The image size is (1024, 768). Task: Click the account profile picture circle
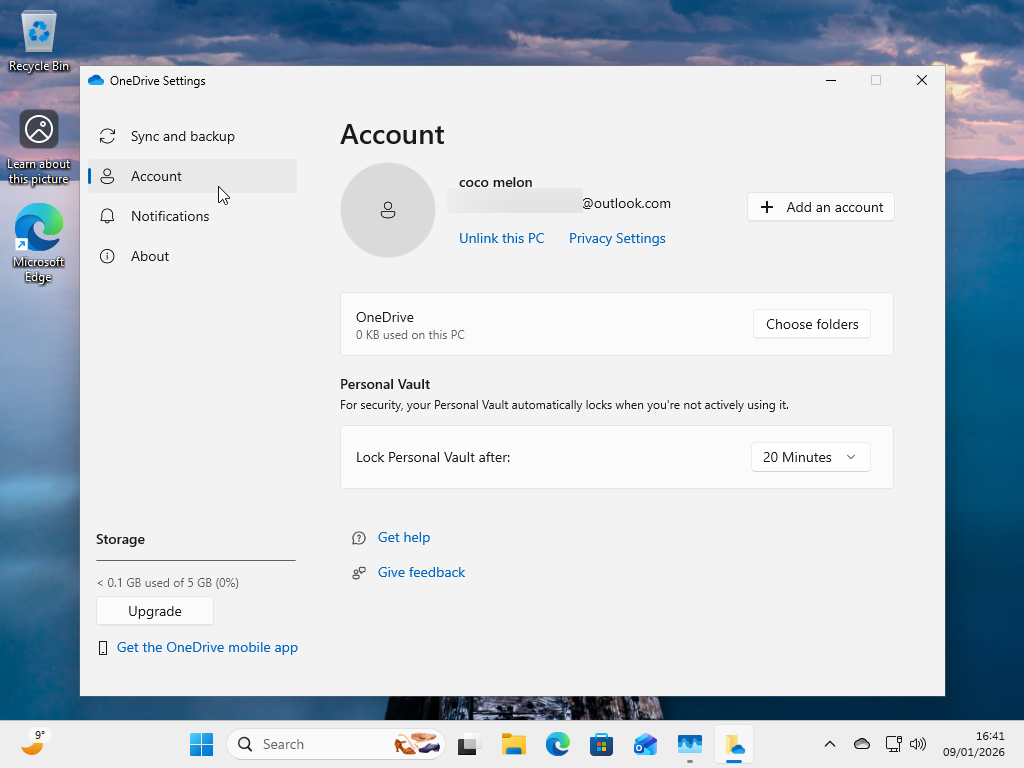388,210
